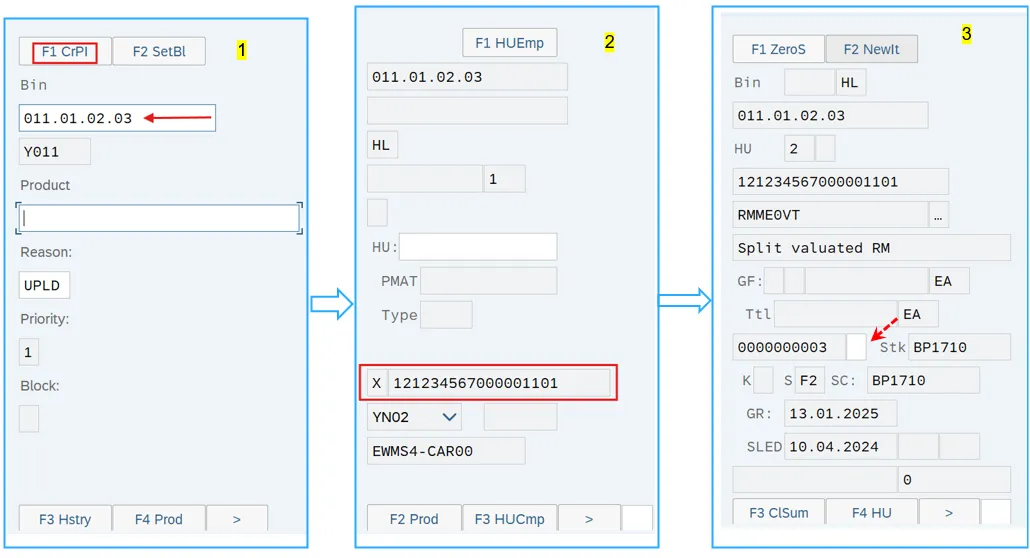Toggle the K checkbox
1030x558 pixels.
click(763, 381)
